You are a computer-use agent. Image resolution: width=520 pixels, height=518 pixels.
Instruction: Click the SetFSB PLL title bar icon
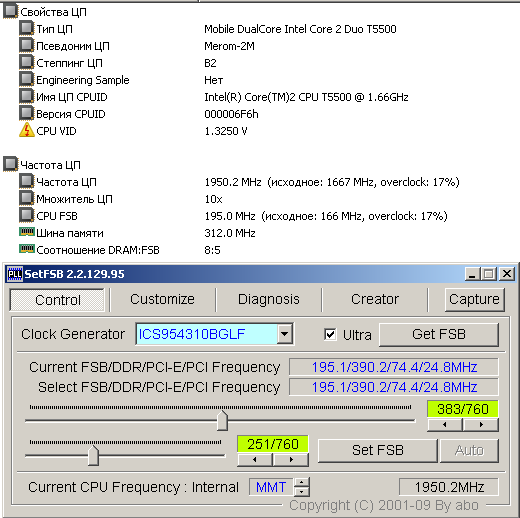tap(15, 274)
